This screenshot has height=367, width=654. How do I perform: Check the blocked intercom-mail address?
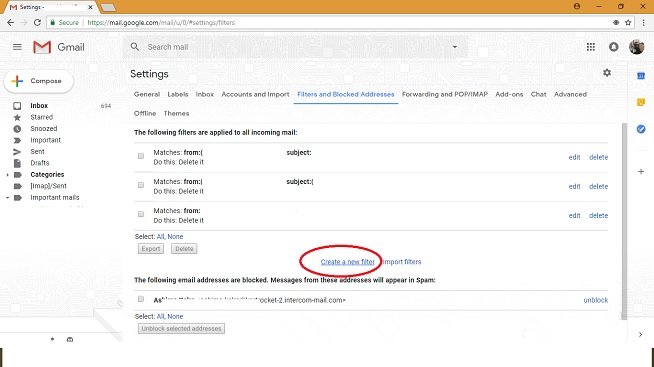point(141,299)
